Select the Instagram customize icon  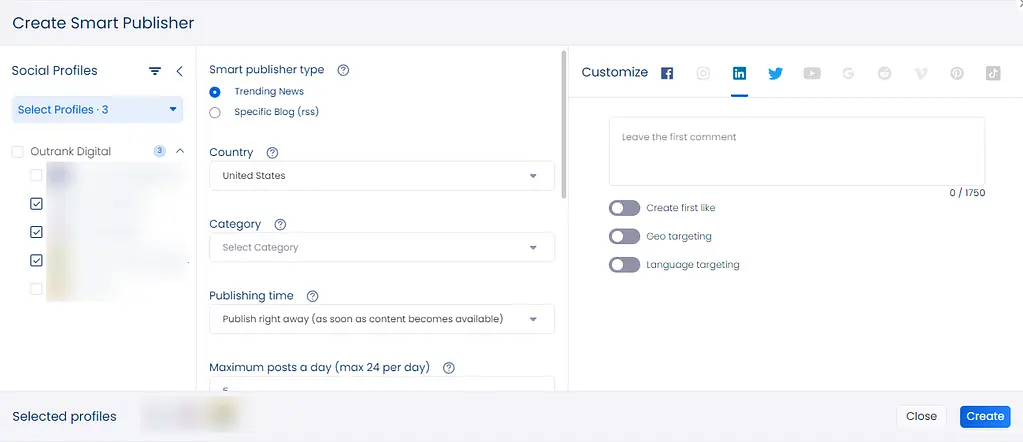tap(704, 73)
